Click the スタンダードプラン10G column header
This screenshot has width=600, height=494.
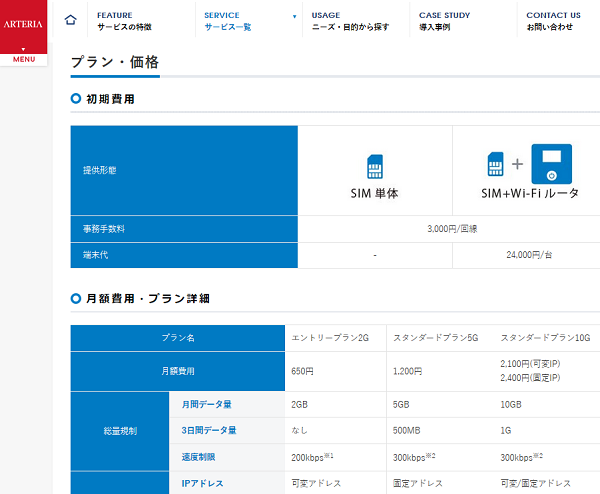point(545,338)
